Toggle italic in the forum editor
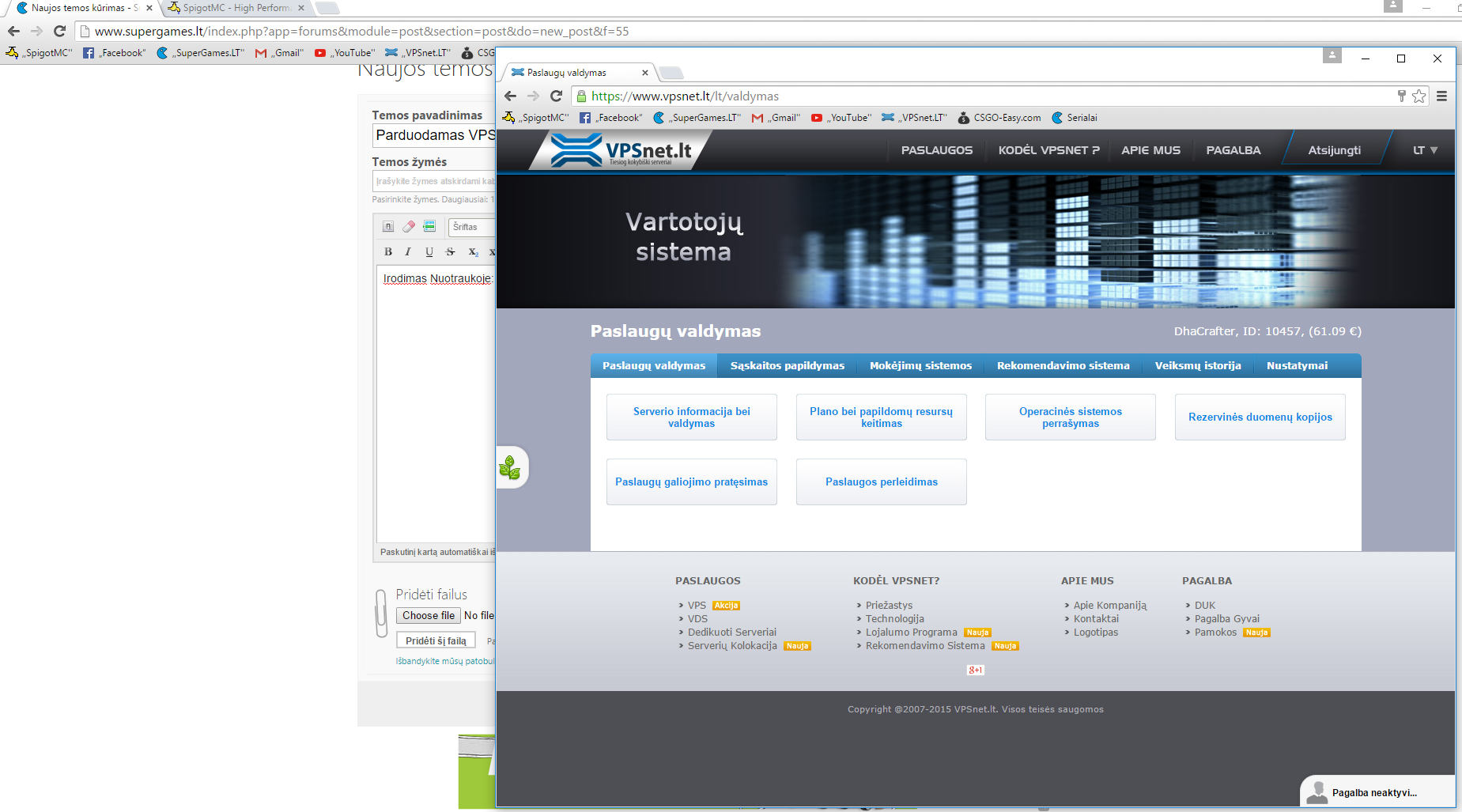1462x812 pixels. point(408,251)
